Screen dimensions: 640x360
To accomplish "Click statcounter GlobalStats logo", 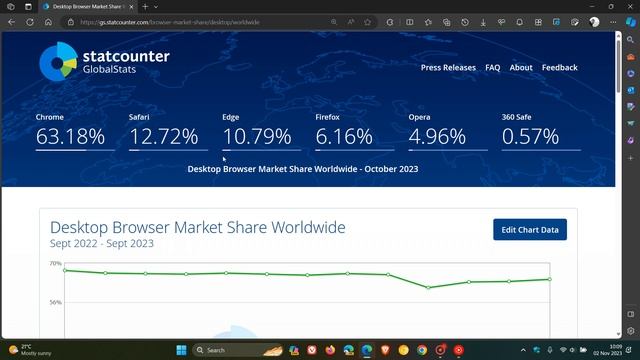I will [x=104, y=62].
